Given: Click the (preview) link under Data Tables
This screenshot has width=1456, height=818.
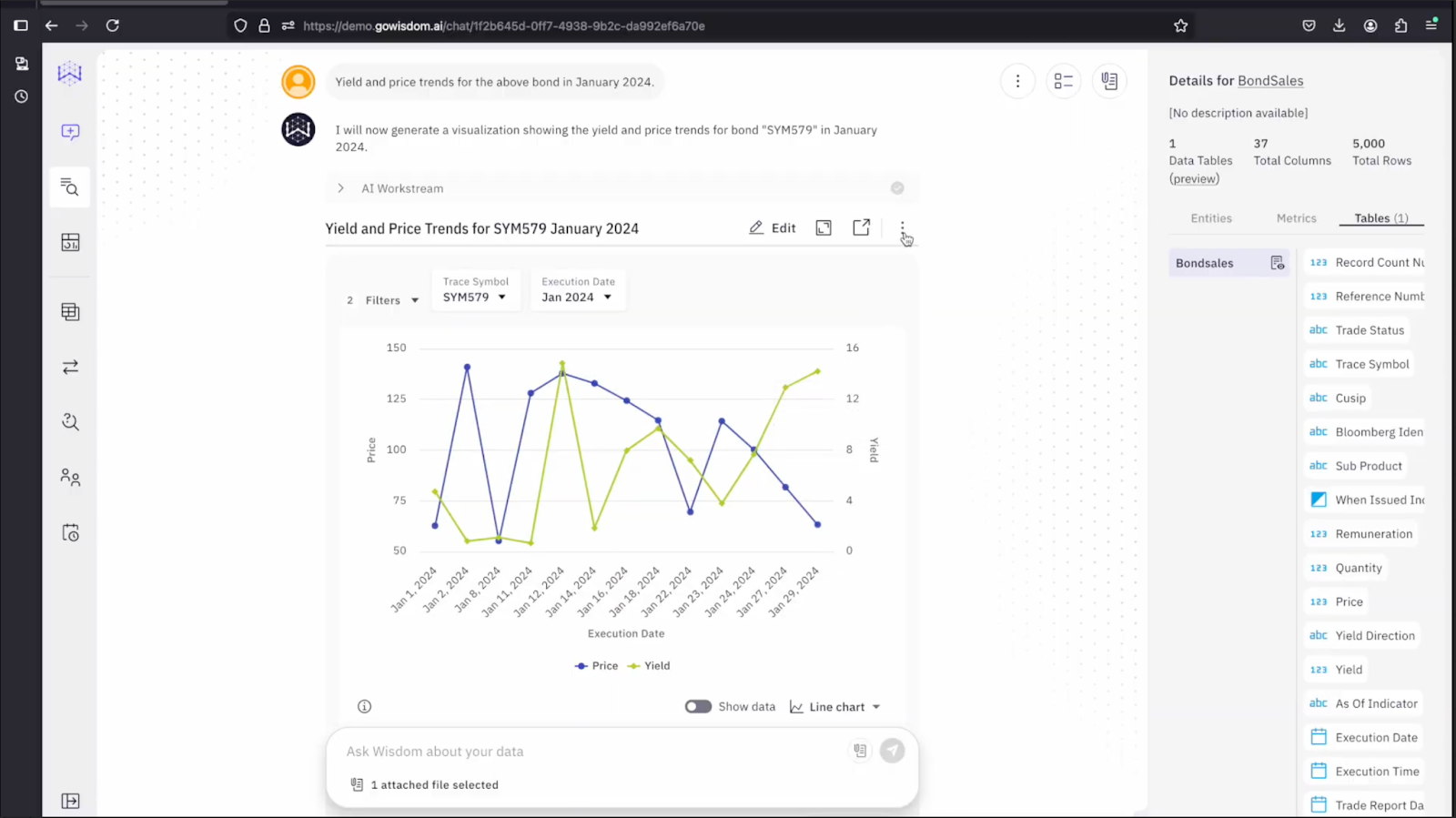Looking at the screenshot, I should coord(1194,178).
